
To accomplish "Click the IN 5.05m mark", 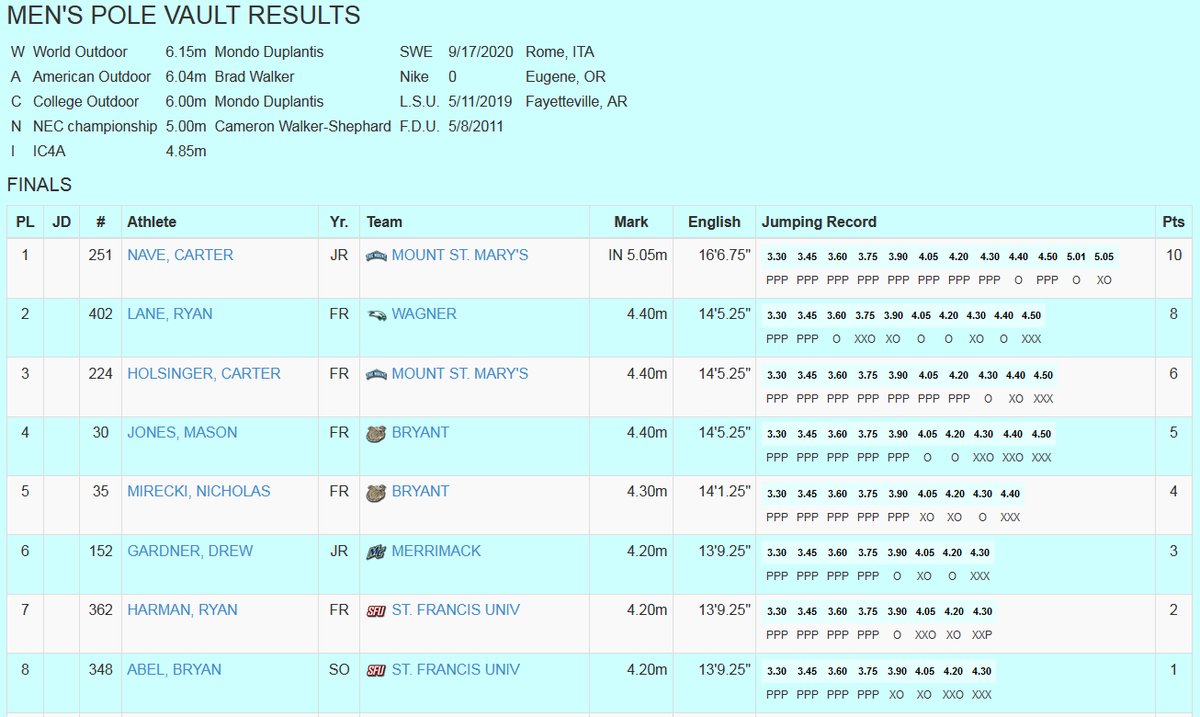I will [637, 255].
